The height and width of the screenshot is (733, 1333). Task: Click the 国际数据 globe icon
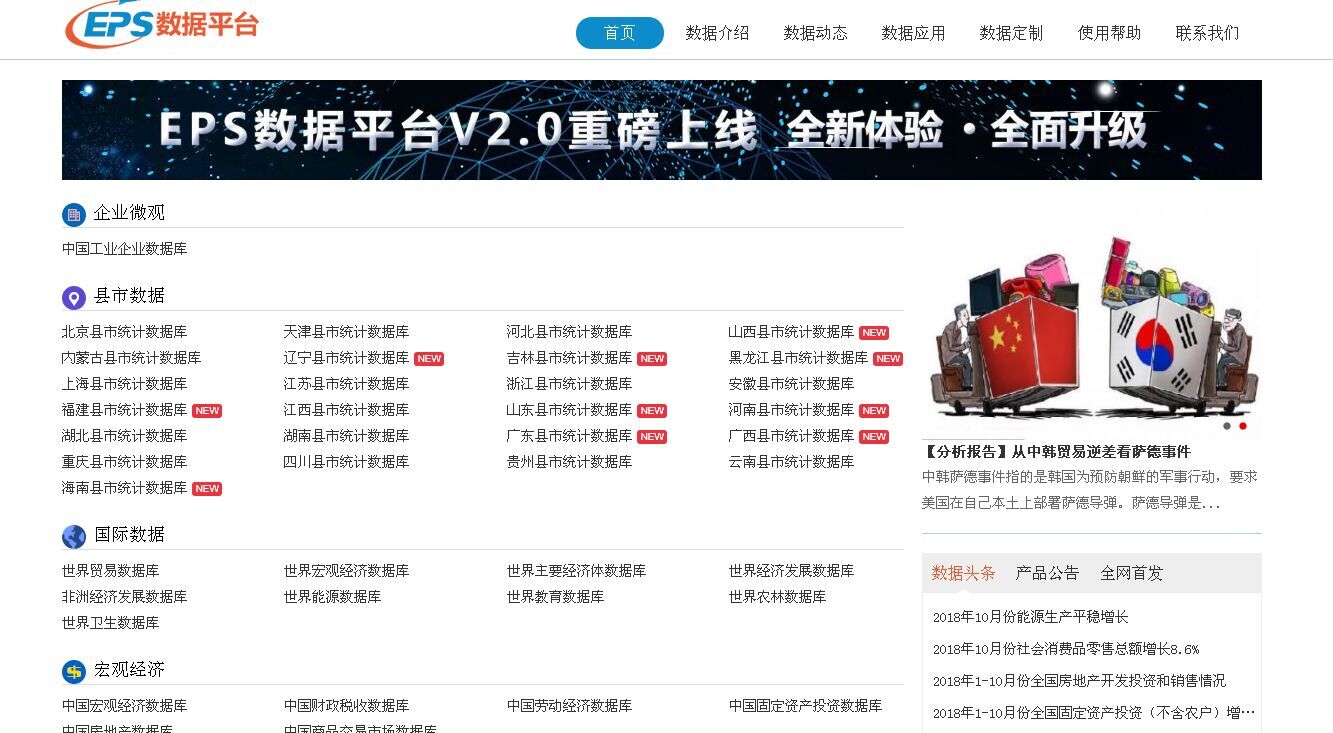tap(74, 536)
